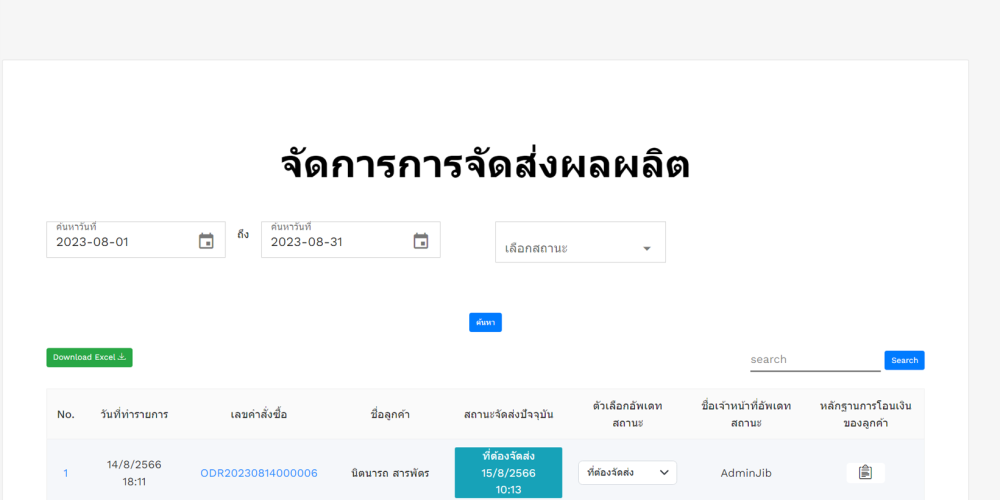Click the end date field showing 2023-08-31
Image resolution: width=1000 pixels, height=500 pixels.
pos(335,242)
